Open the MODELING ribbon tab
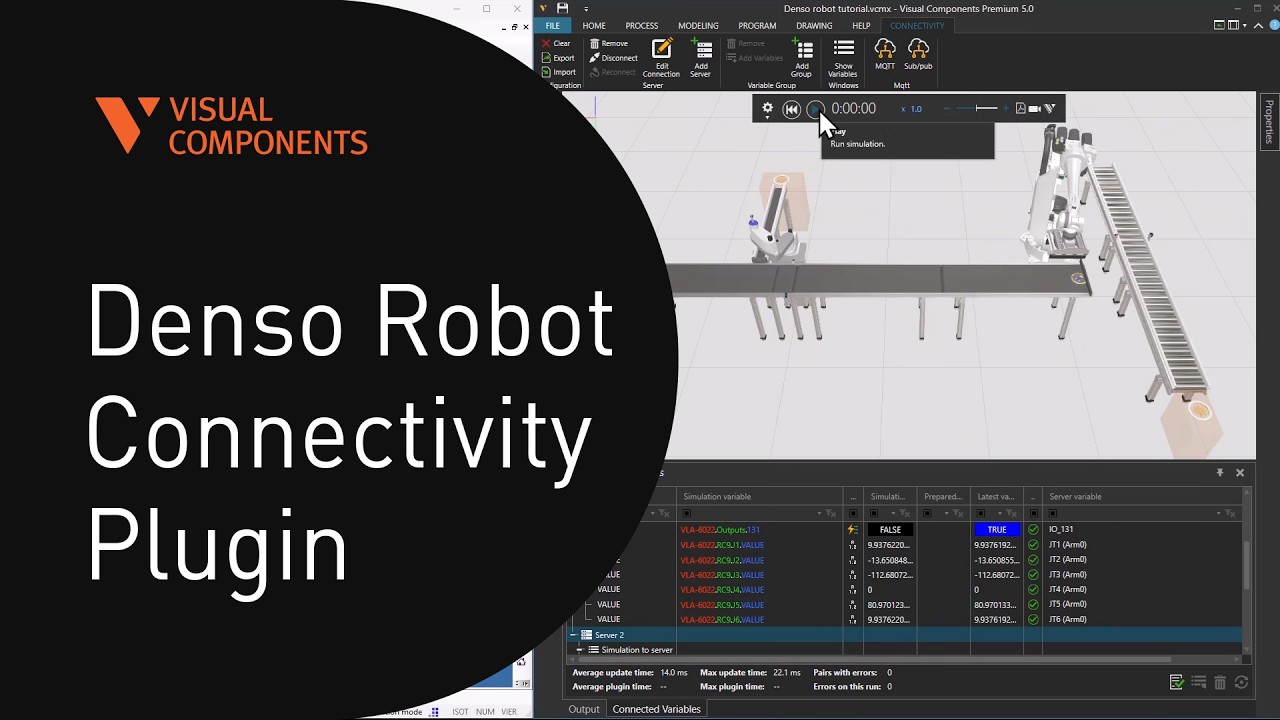The height and width of the screenshot is (720, 1280). coord(698,26)
